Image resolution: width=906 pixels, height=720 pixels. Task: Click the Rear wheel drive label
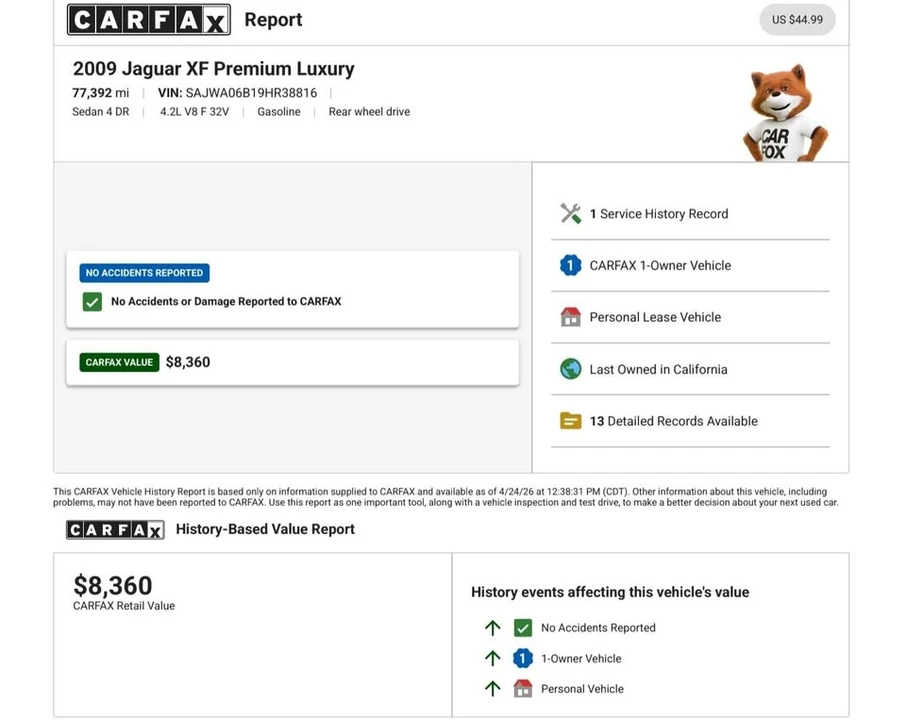369,112
